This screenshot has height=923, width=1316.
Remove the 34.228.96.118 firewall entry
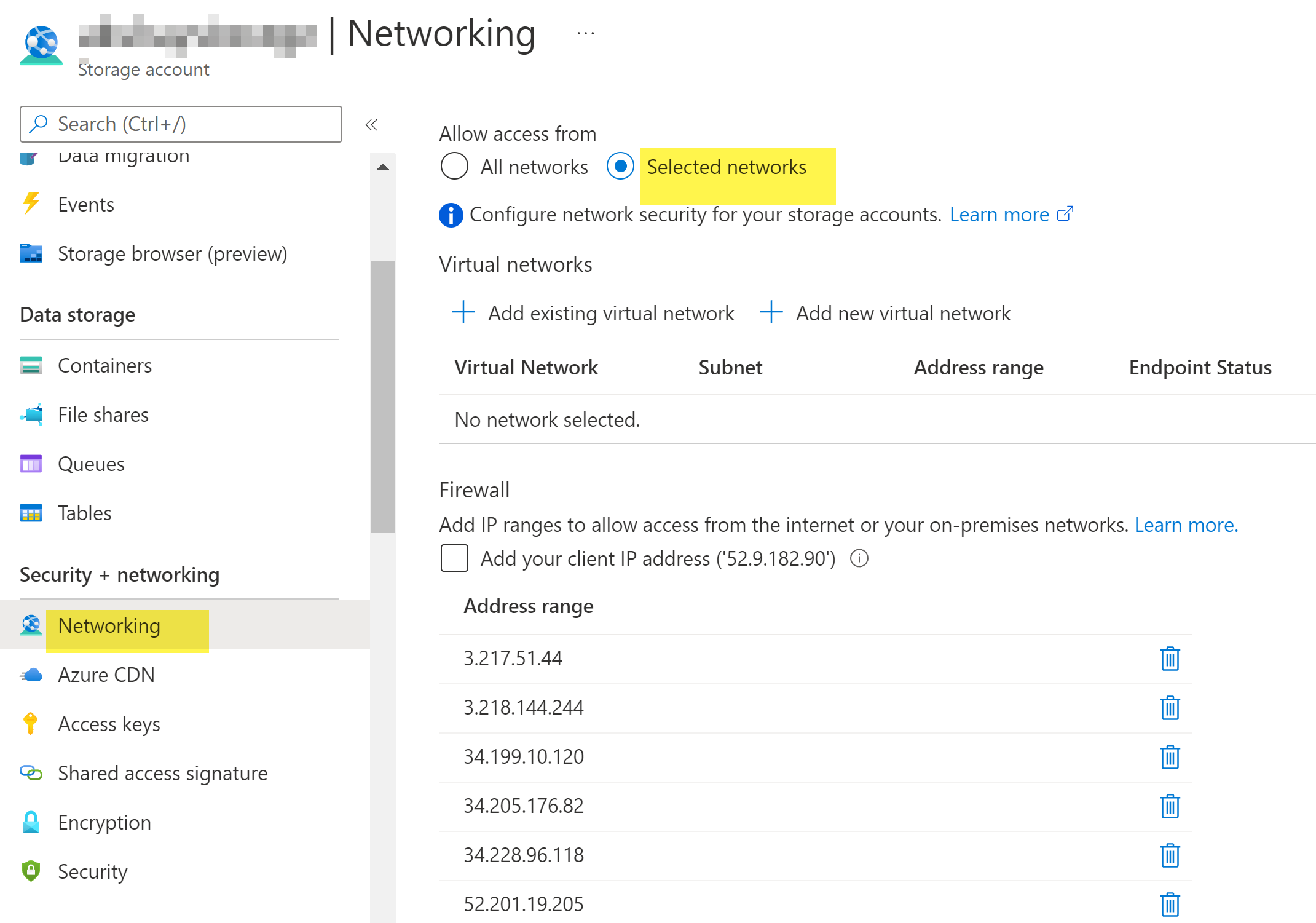pos(1169,855)
